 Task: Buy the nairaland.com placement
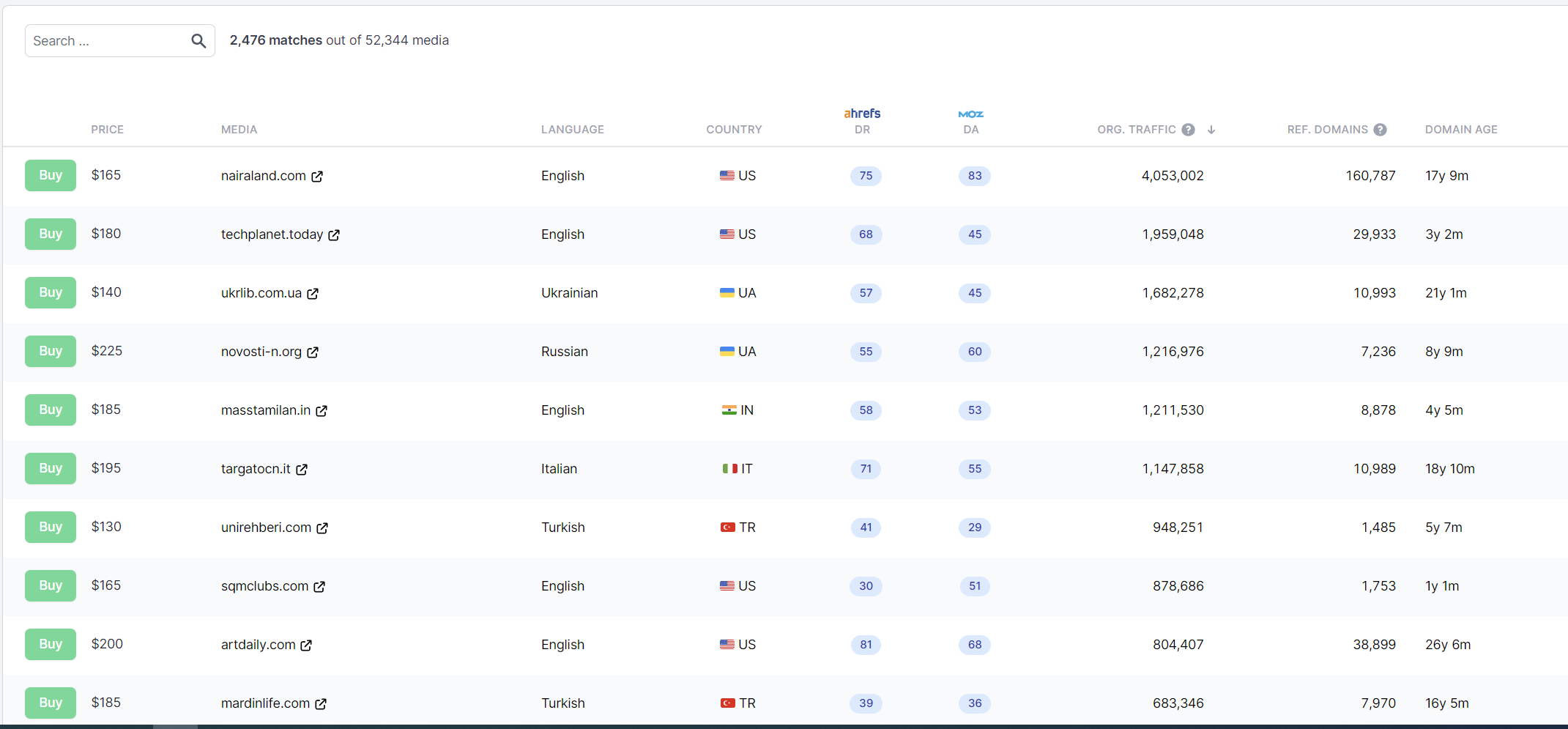coord(51,175)
